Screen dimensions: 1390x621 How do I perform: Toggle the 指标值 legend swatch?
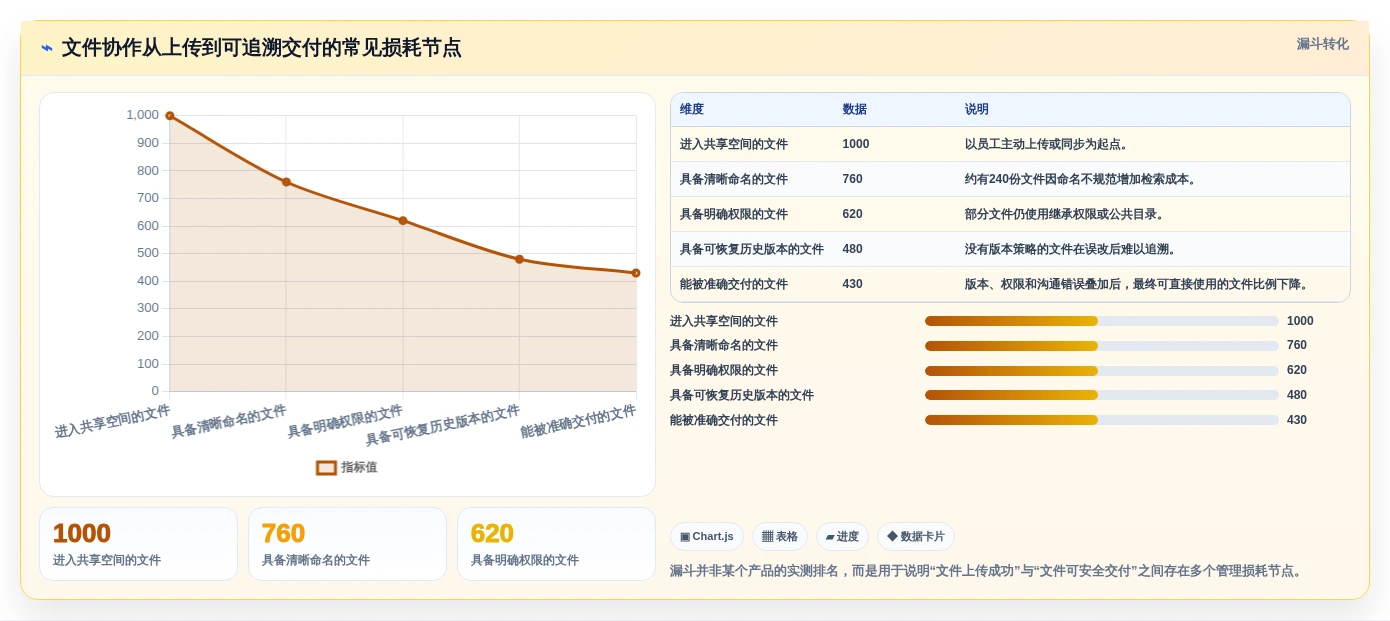point(326,467)
